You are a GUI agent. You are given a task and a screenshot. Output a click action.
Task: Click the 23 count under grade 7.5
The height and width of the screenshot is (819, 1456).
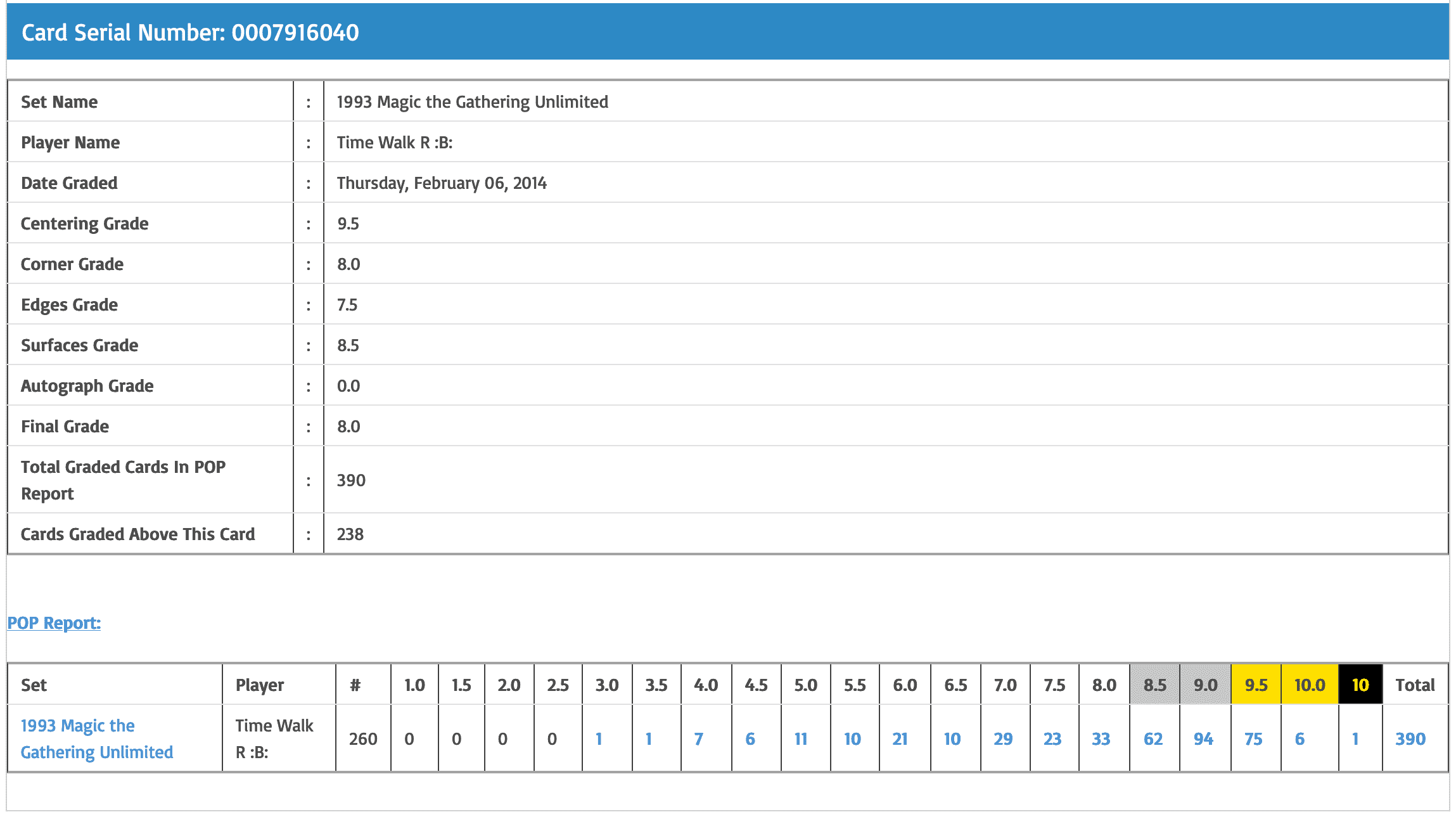pos(1052,739)
